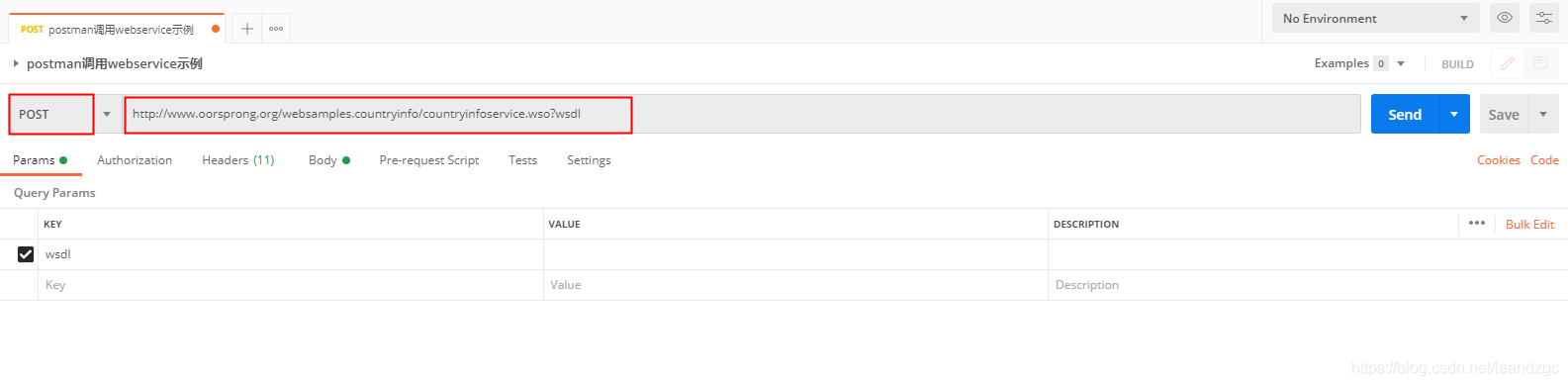The image size is (1568, 386).
Task: Open the Cookies link
Action: pos(1499,160)
